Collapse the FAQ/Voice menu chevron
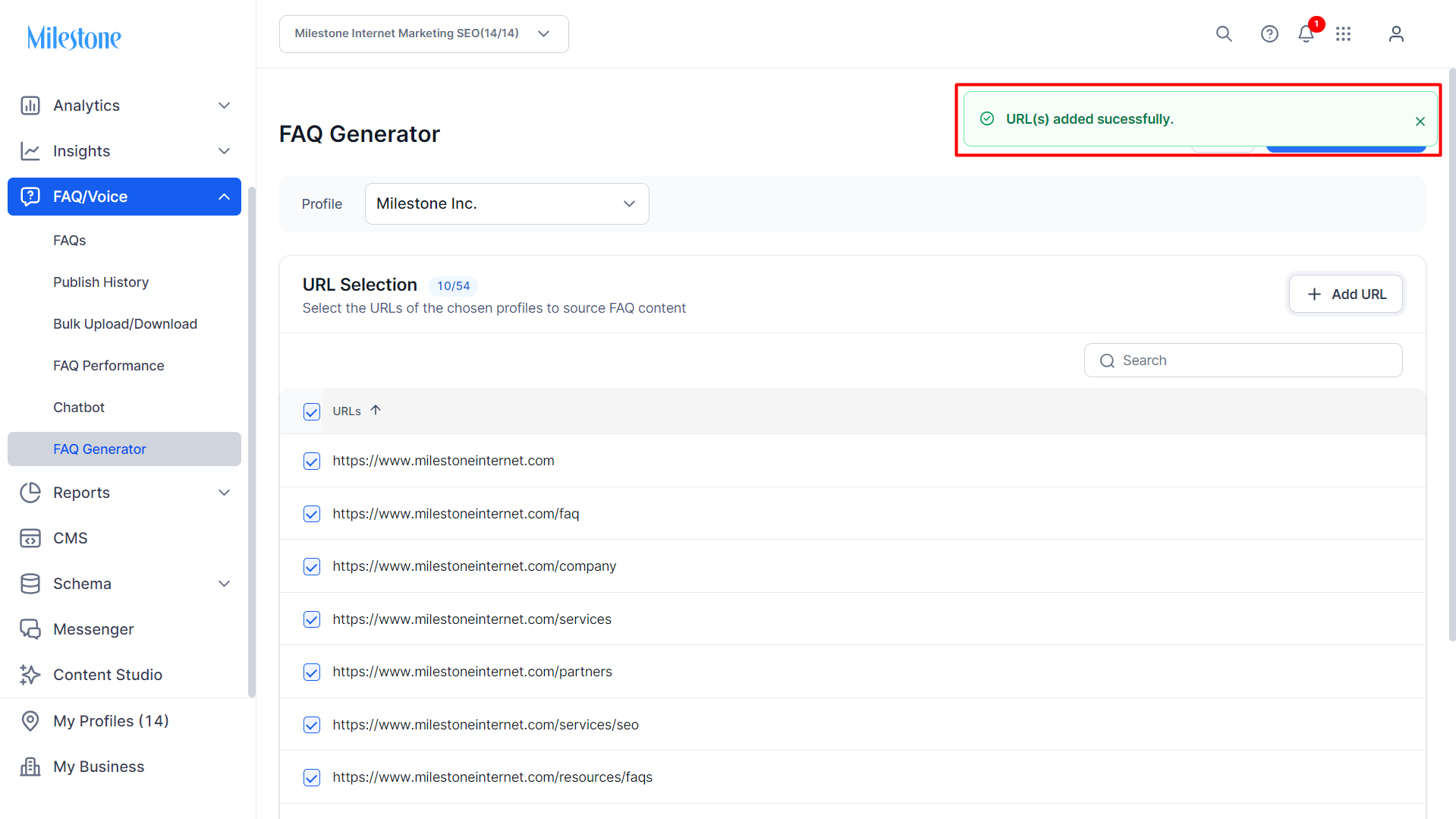The width and height of the screenshot is (1456, 819). 224,197
